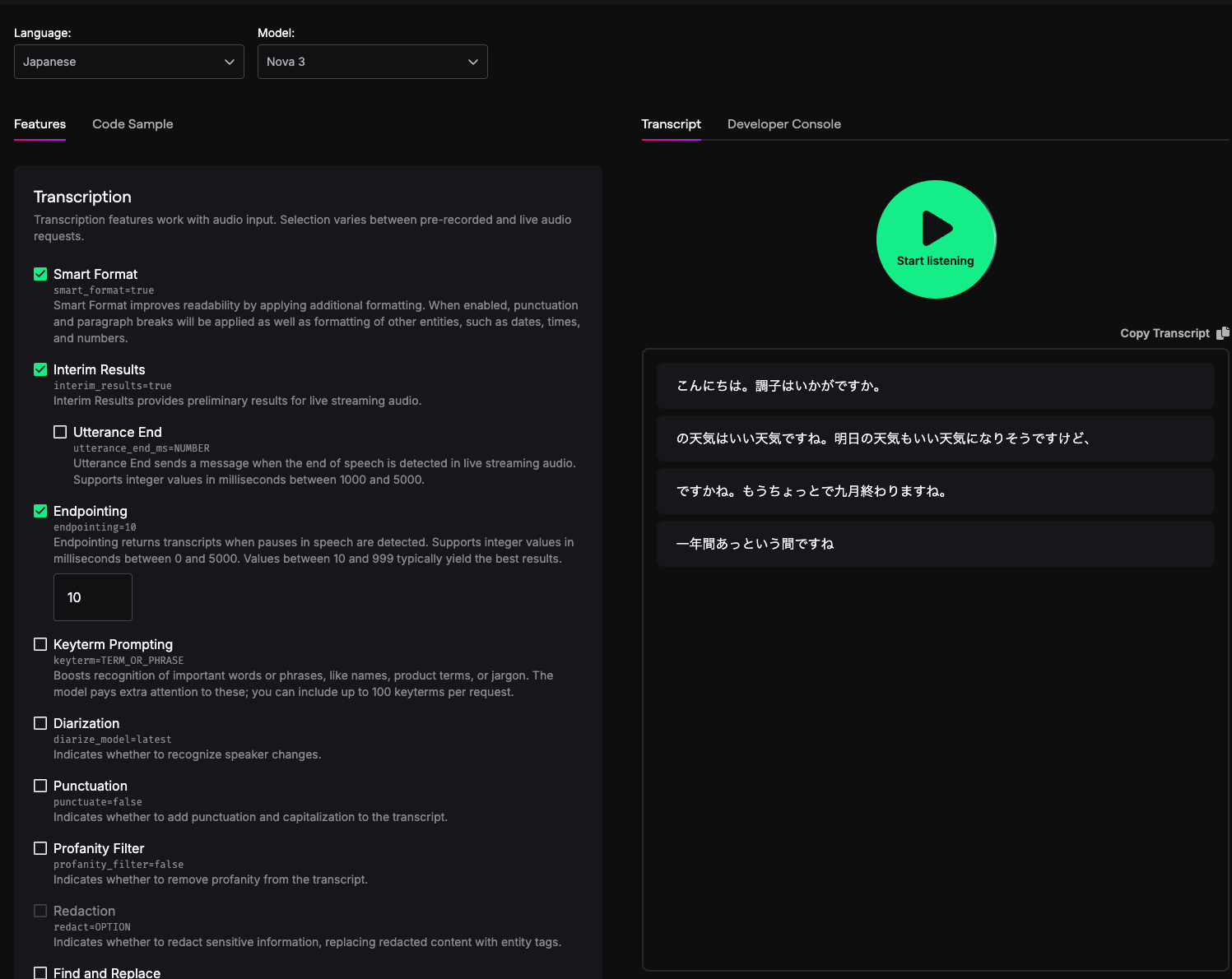
Task: Click the transcript line 一年間あっという間ですね
Action: 936,544
